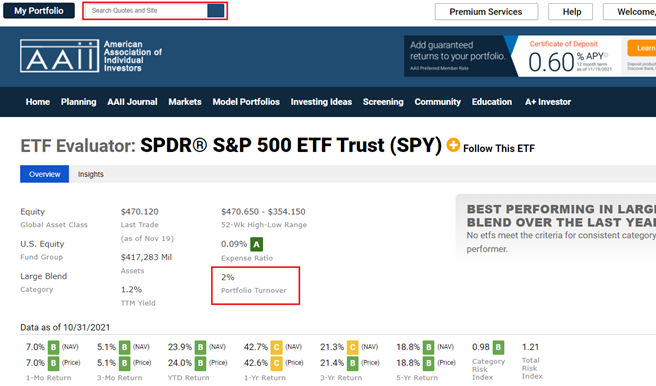Screen dimensions: 656x386
Task: Click 'Data as of 10/31/2021' text
Action: pyautogui.click(x=65, y=327)
